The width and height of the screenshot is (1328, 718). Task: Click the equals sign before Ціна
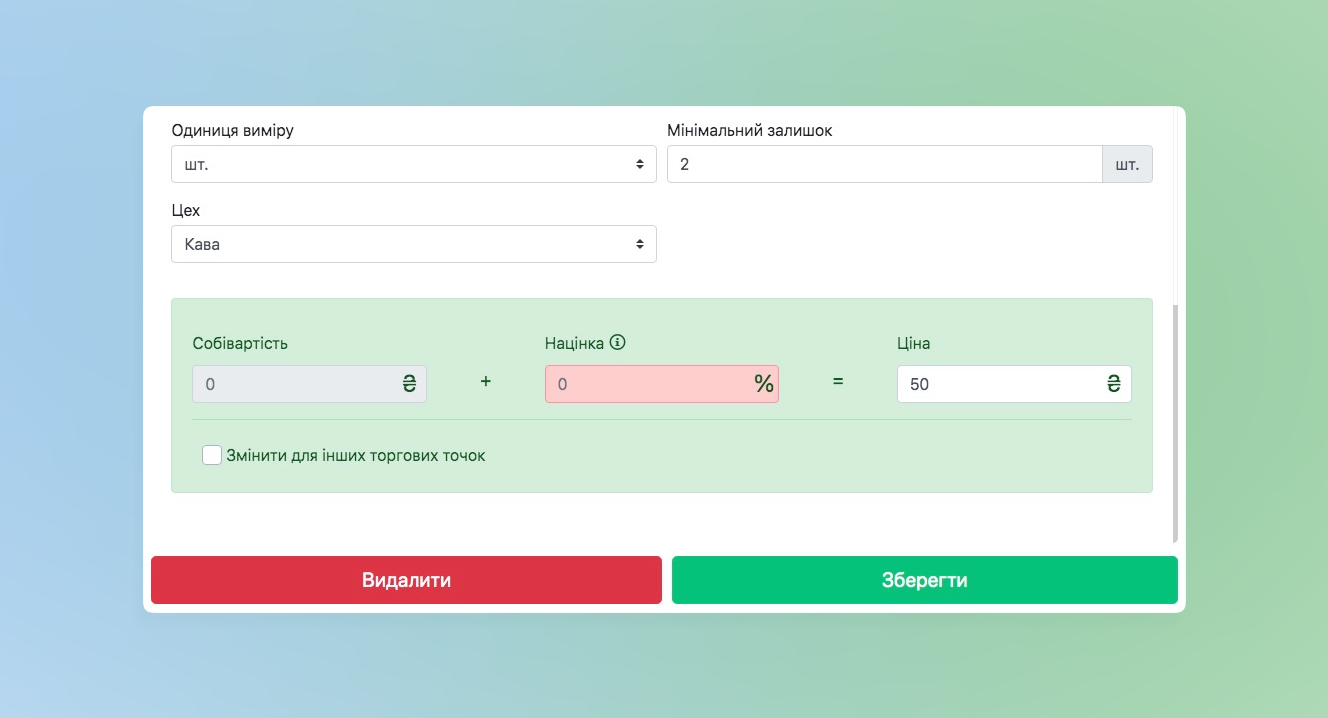pyautogui.click(x=838, y=382)
